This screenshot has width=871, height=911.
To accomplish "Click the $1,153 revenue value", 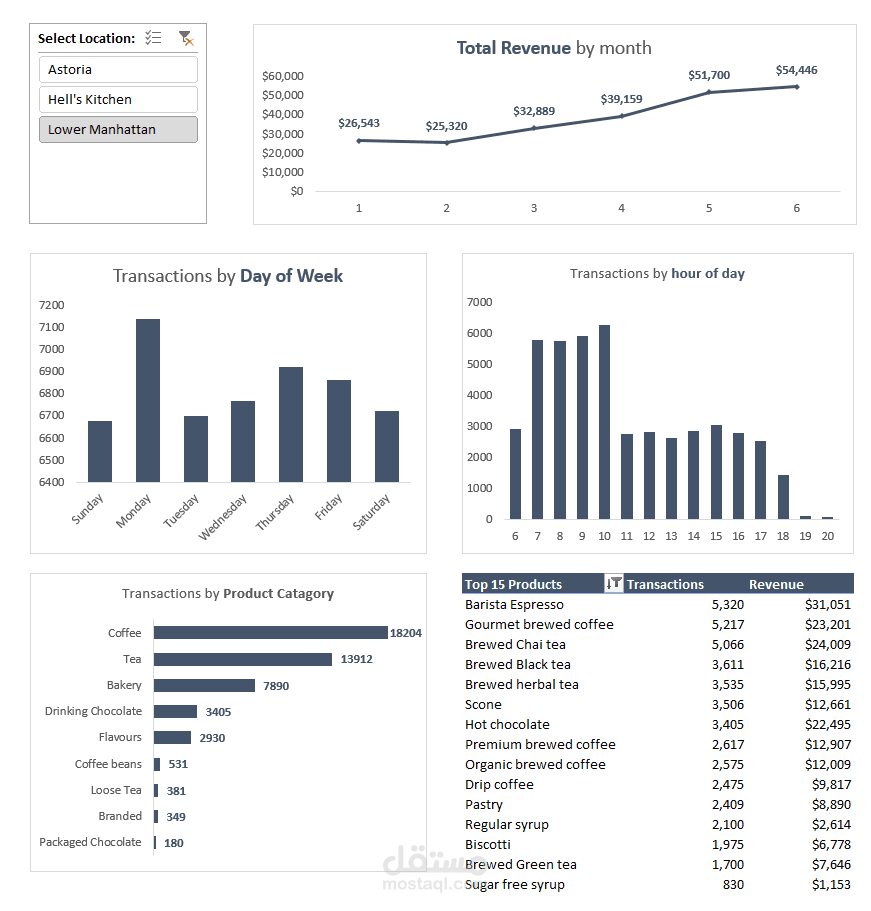I will point(831,885).
